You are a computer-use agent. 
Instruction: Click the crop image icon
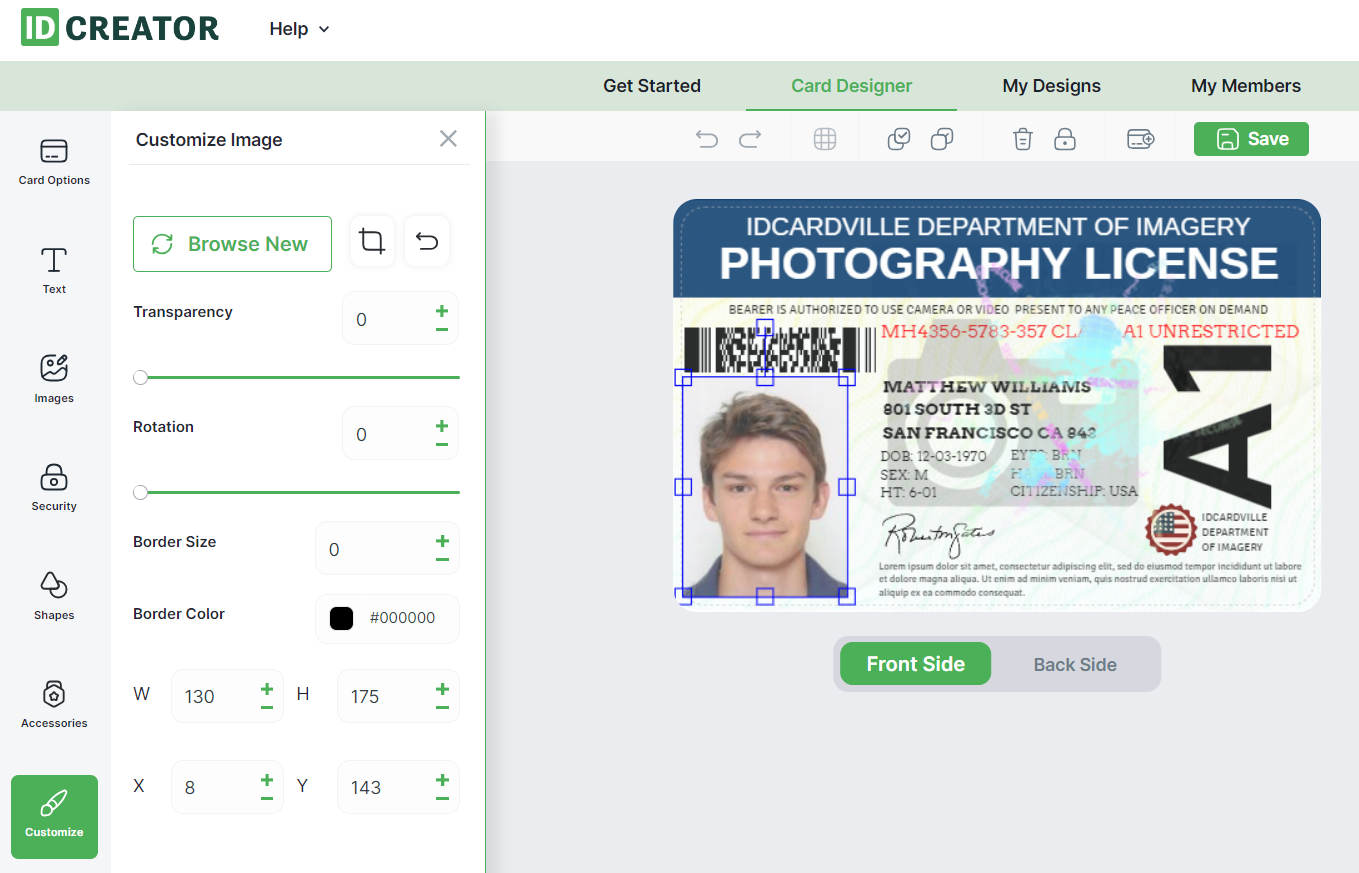coord(372,242)
